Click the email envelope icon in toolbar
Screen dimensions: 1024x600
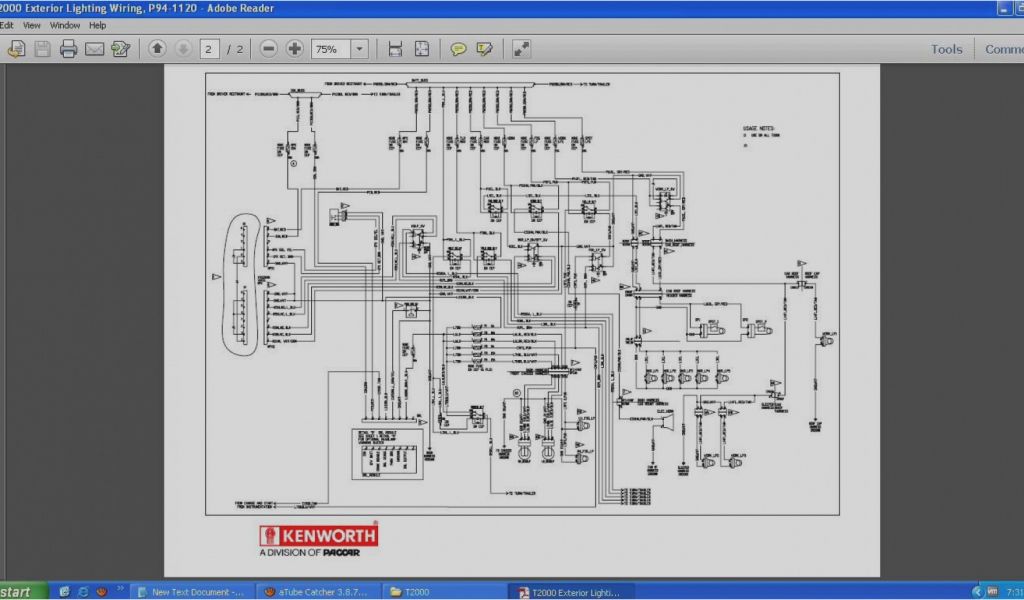click(94, 48)
